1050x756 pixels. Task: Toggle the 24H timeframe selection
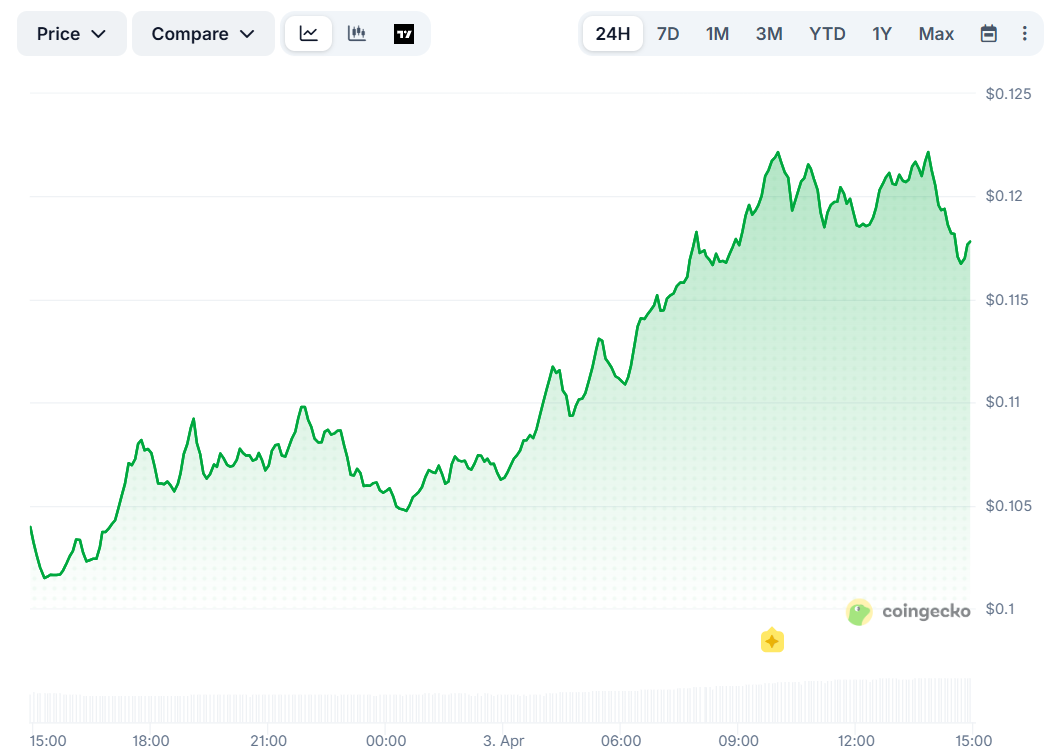612,33
